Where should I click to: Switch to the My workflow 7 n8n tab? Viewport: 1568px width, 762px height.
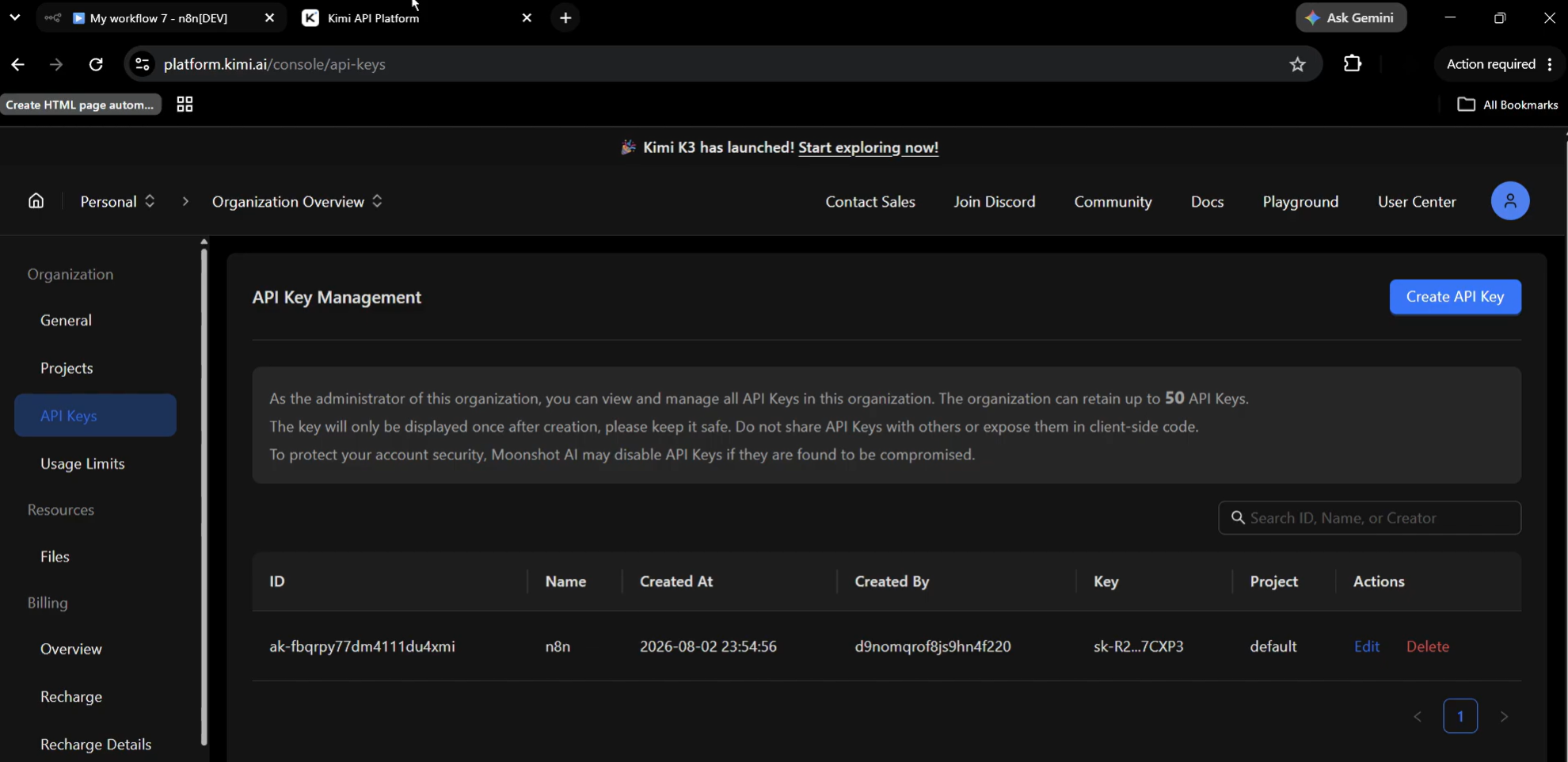pos(159,17)
